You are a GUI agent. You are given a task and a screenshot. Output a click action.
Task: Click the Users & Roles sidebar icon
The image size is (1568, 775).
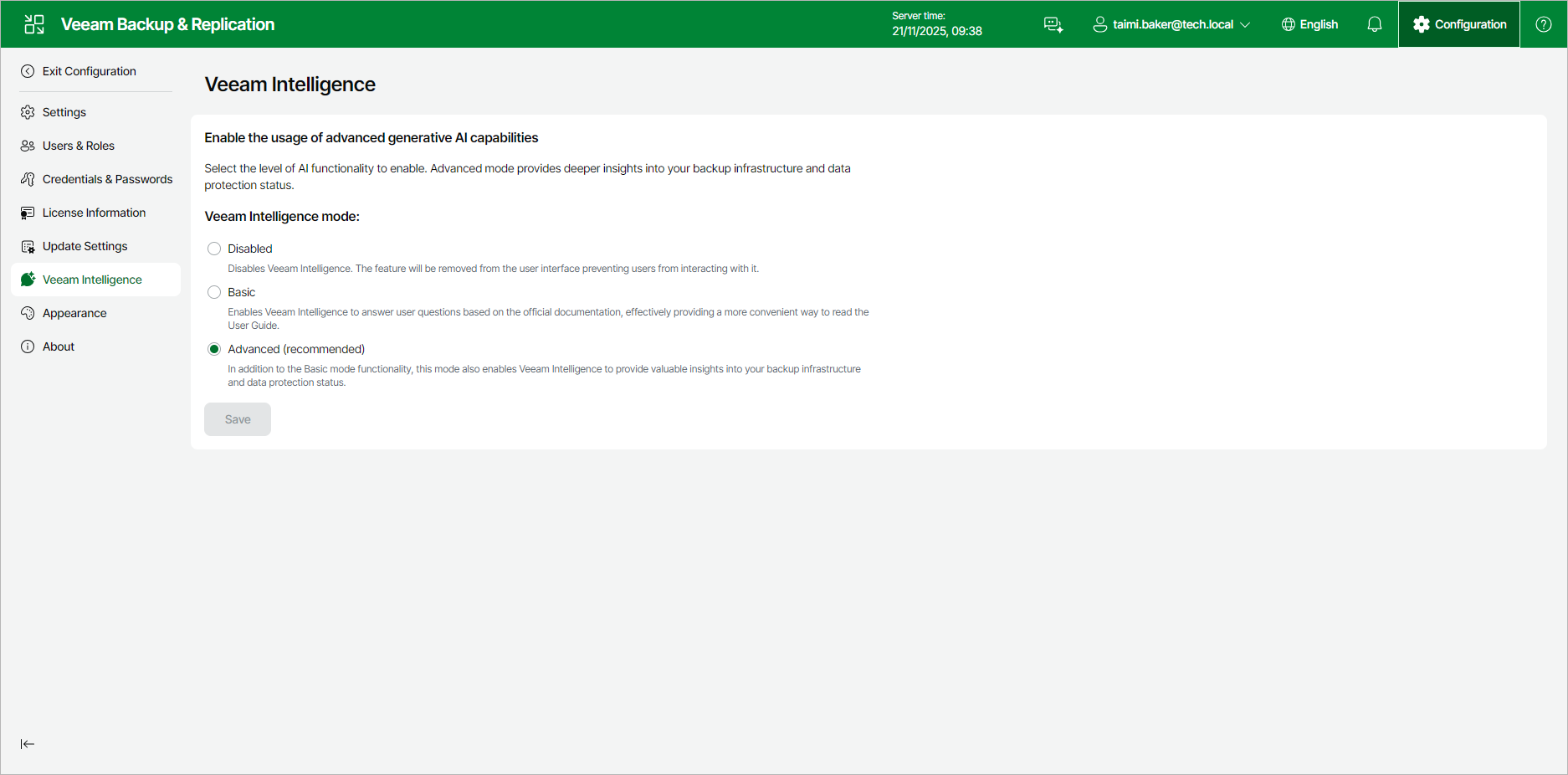pos(28,145)
